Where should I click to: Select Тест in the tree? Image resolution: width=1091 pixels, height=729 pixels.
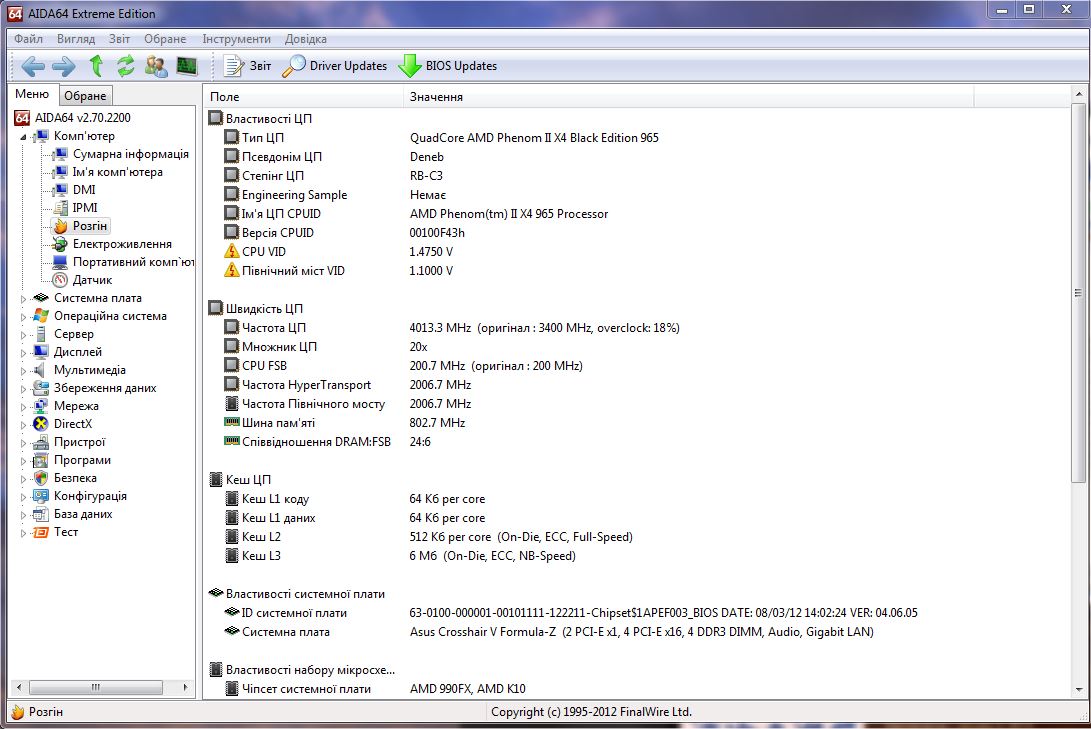tap(56, 532)
